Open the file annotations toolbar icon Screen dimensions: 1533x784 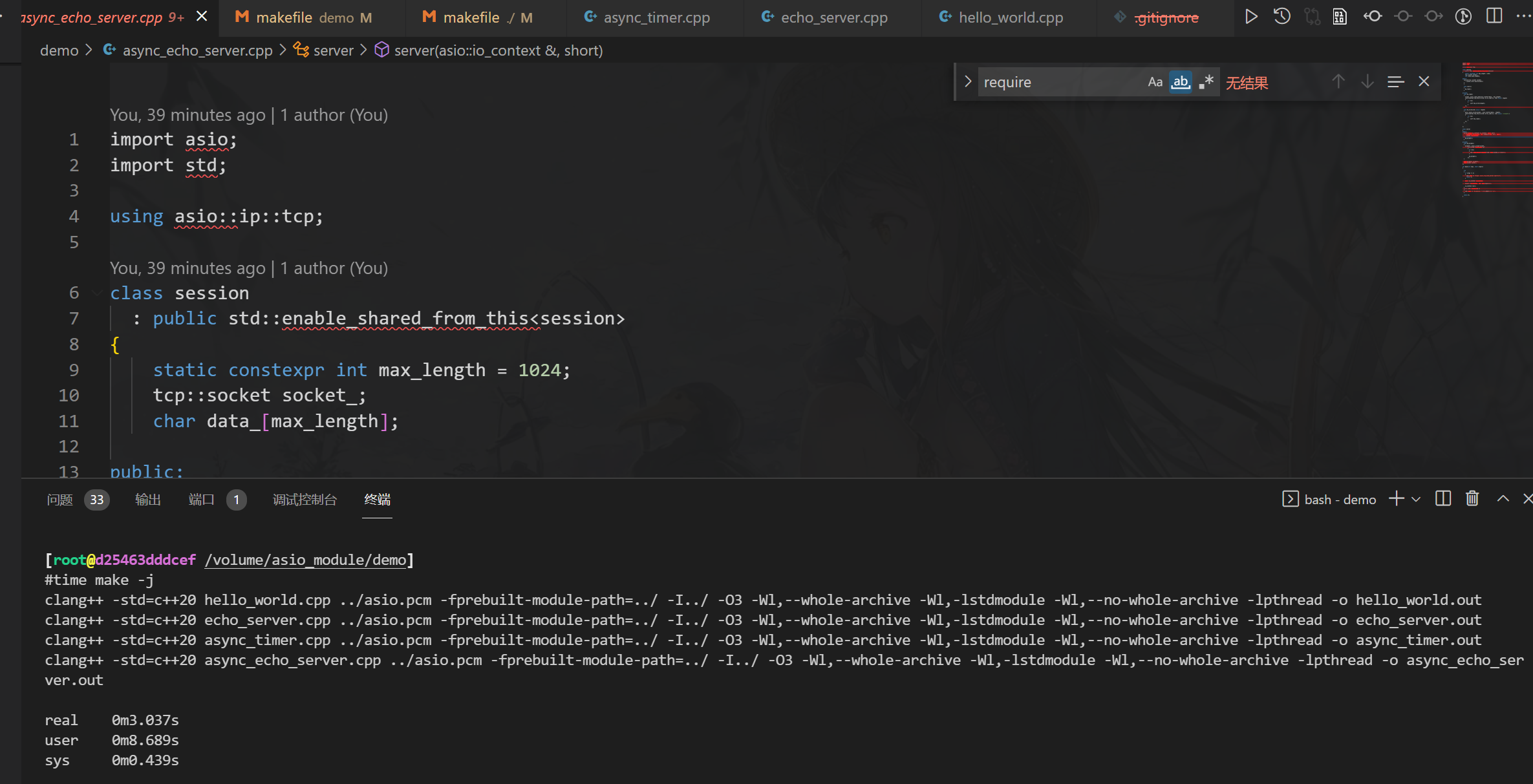[x=1340, y=17]
